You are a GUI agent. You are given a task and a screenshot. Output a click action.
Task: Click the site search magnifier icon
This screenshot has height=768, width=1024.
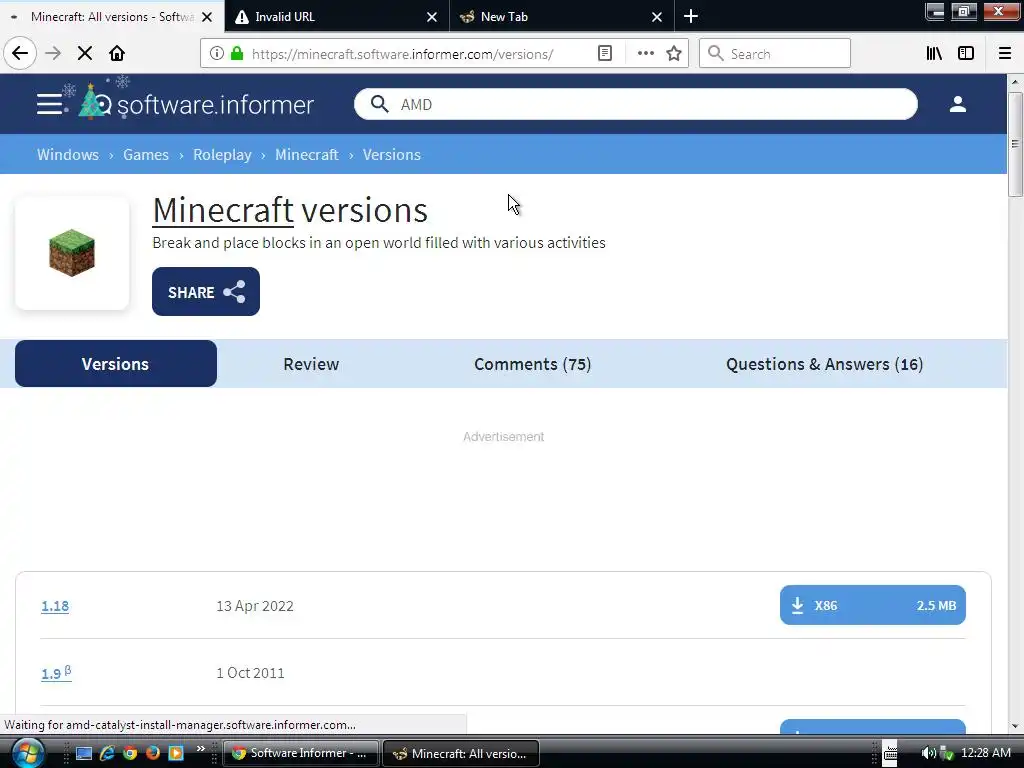pyautogui.click(x=379, y=104)
